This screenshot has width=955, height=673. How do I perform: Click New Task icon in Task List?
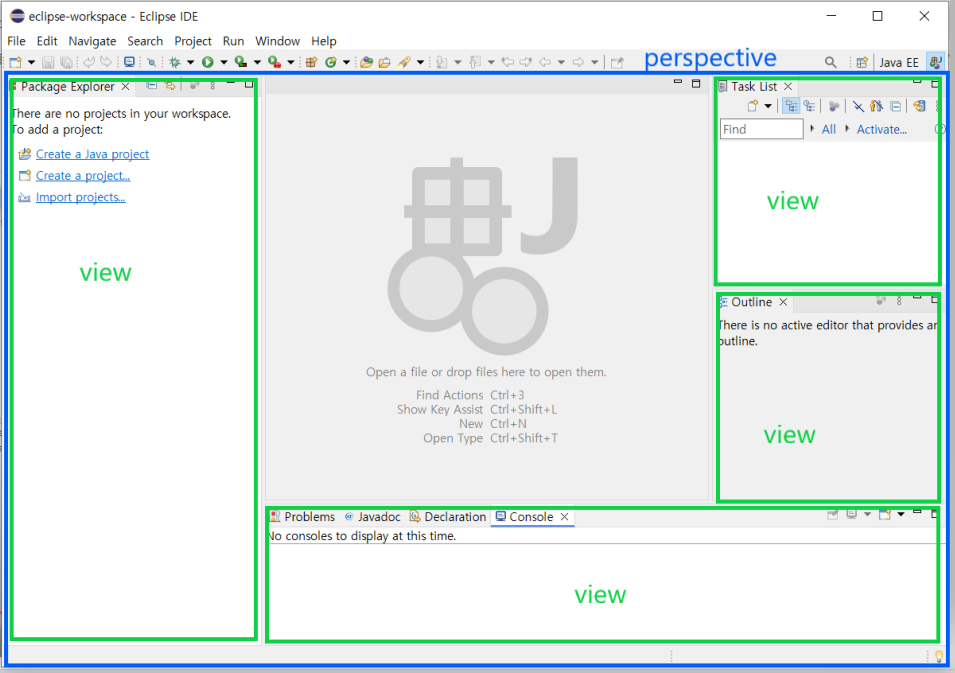tap(753, 106)
